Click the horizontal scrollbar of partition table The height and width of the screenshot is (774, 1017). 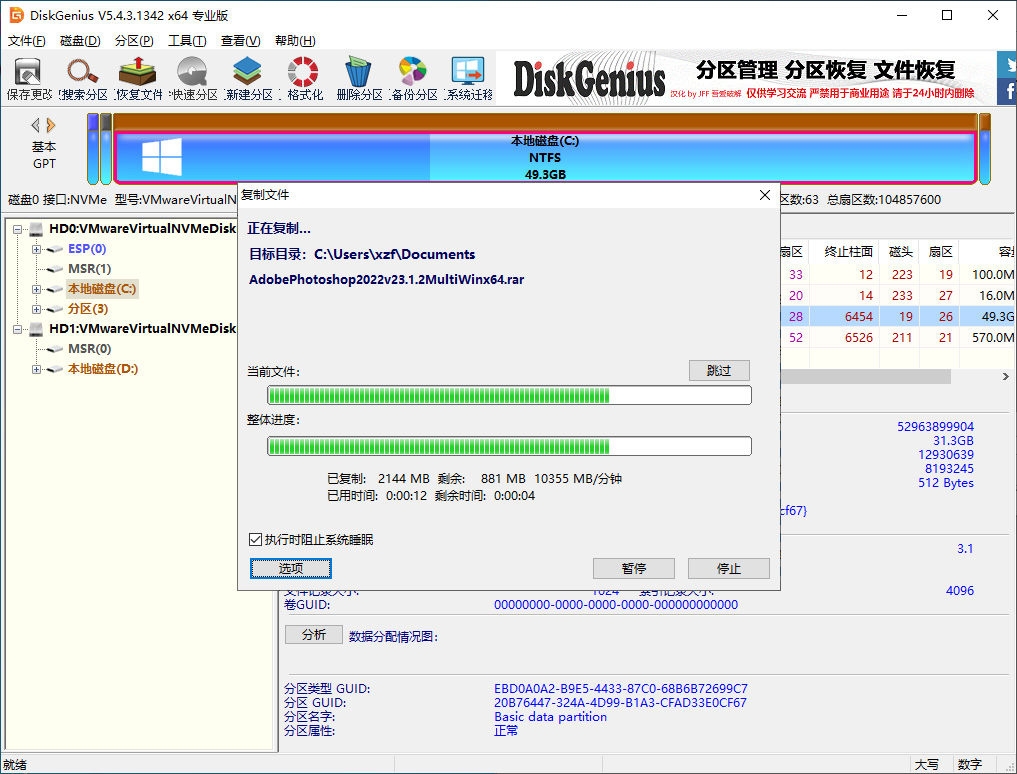[x=866, y=376]
